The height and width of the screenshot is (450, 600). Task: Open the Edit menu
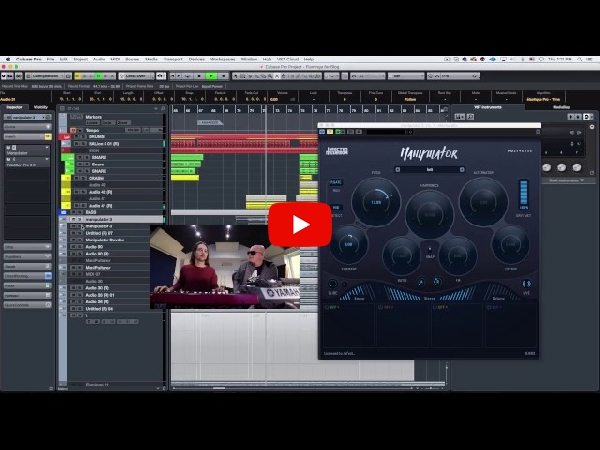coord(64,59)
